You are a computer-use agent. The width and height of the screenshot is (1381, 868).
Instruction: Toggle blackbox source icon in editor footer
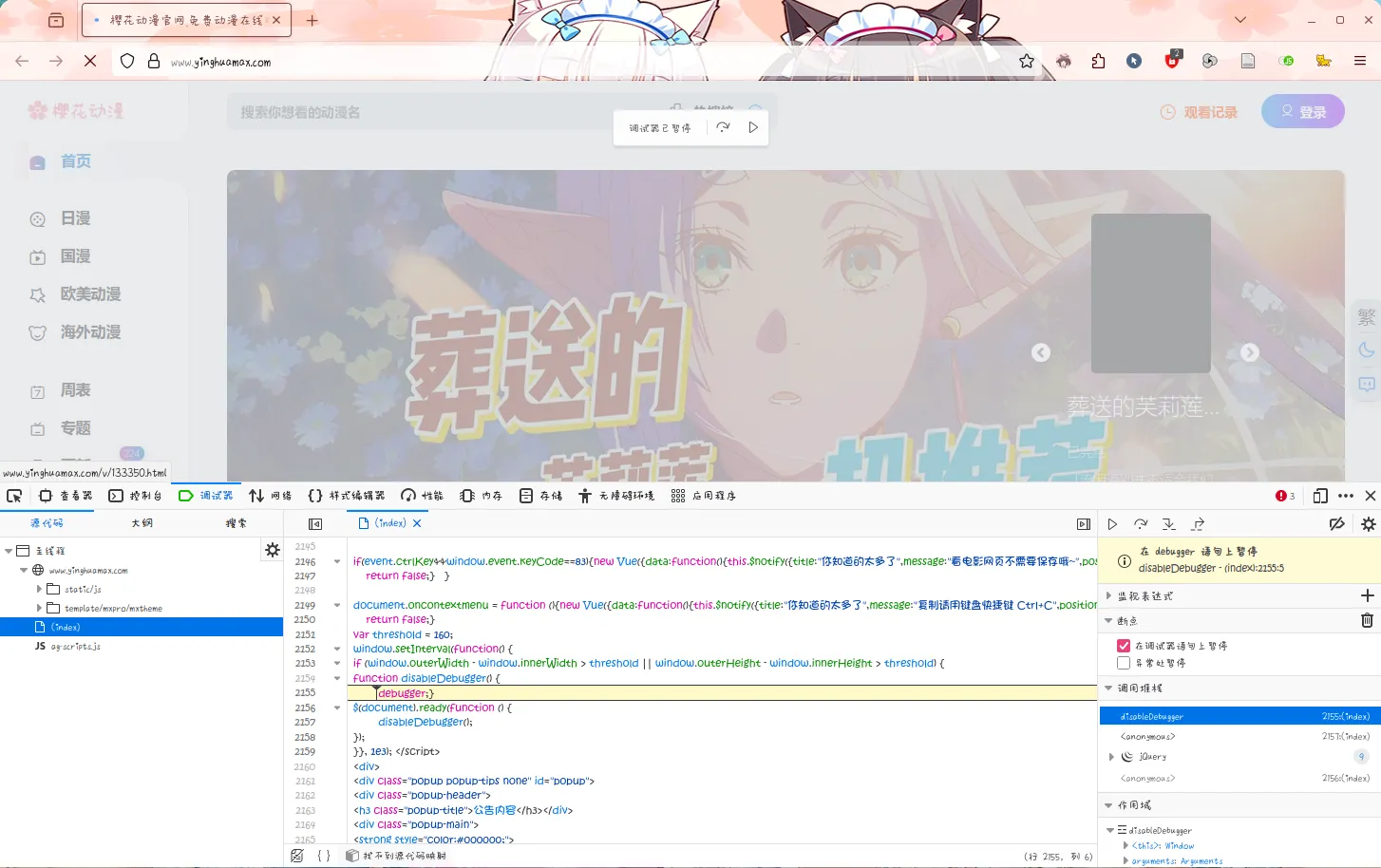297,856
